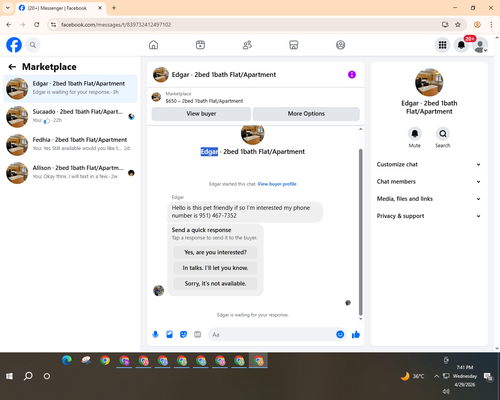Click the 36°C weather widget in taskbar

point(412,376)
